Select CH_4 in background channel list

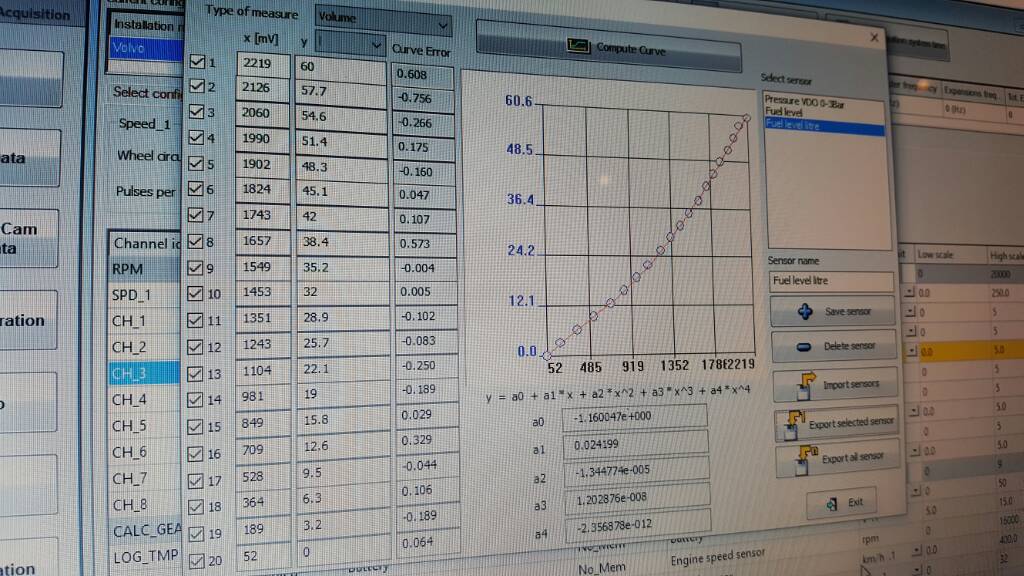click(144, 400)
